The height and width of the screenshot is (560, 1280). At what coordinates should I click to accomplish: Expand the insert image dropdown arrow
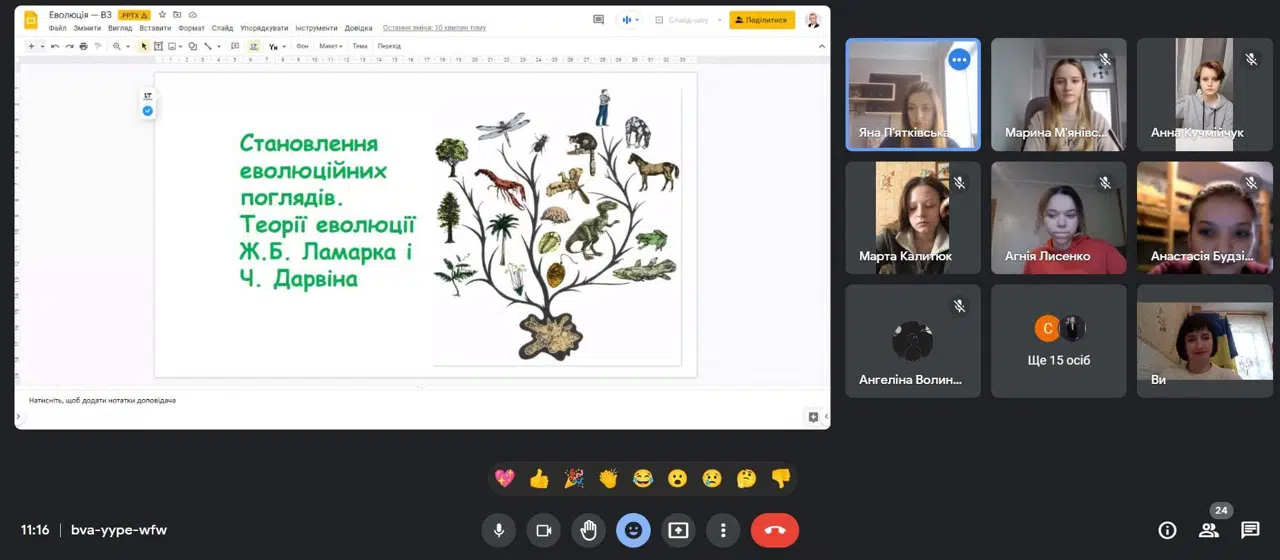coord(181,46)
